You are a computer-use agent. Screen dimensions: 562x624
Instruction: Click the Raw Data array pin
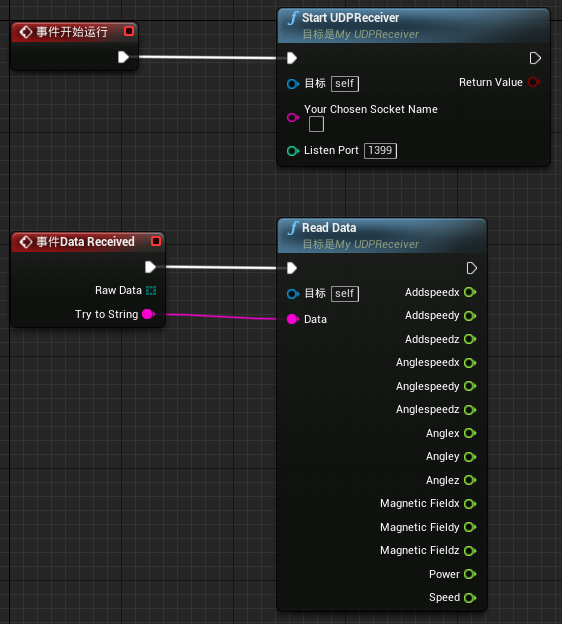[151, 291]
